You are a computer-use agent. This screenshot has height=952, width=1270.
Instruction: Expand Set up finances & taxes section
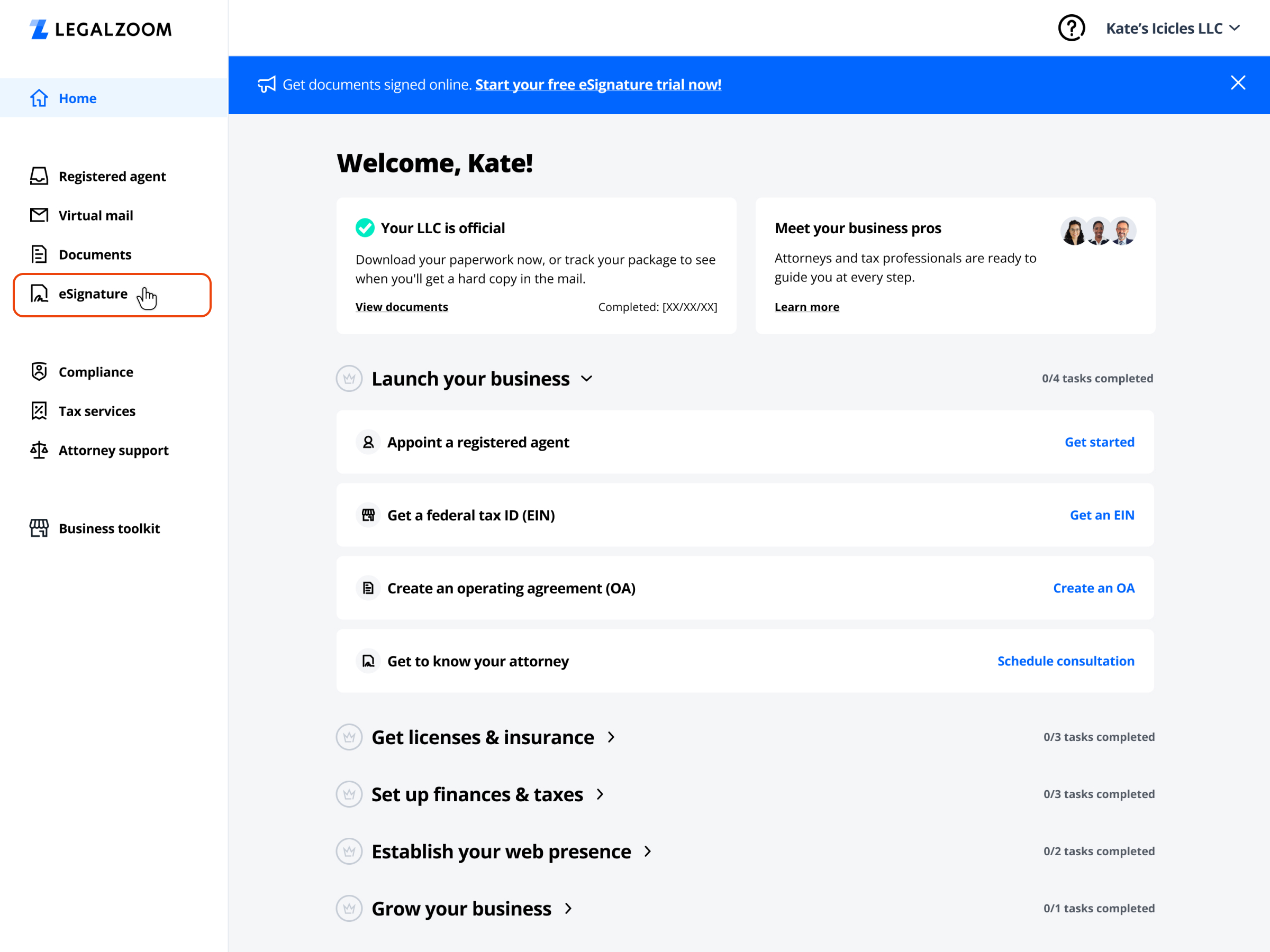point(600,794)
